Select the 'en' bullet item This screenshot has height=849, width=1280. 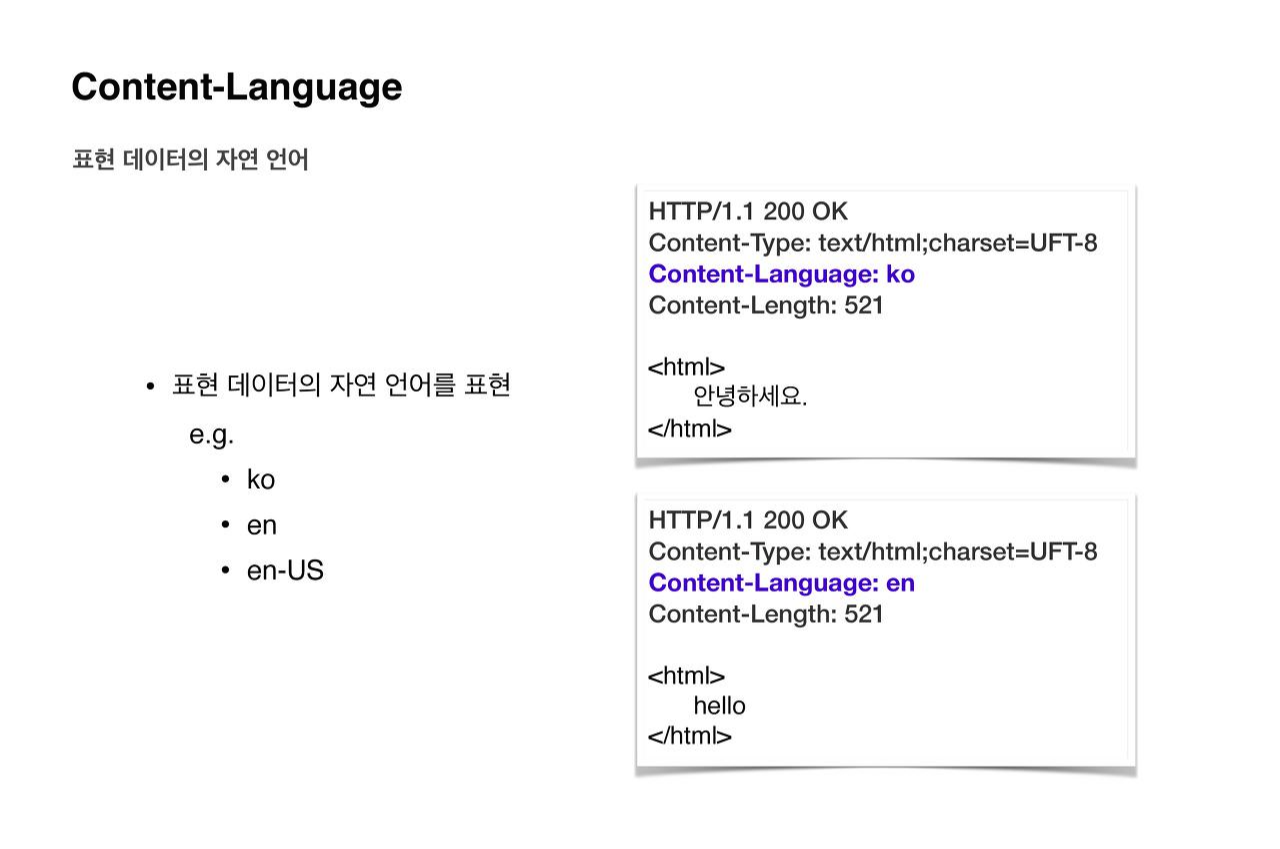[262, 526]
